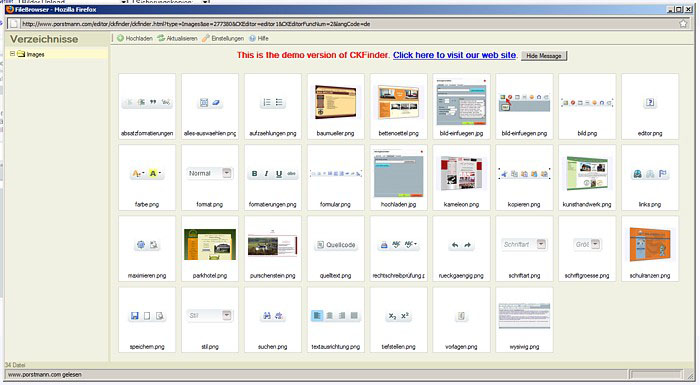Select kopieren.png copy icons file
The height and width of the screenshot is (385, 700).
[524, 177]
